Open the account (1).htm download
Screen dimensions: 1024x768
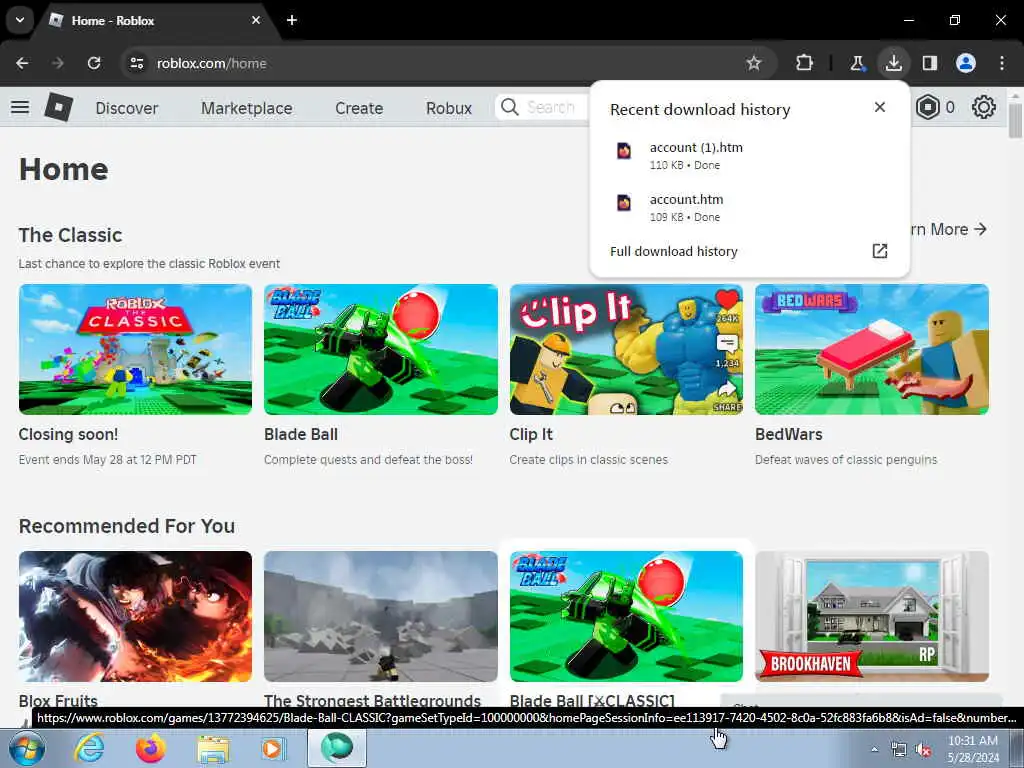click(x=749, y=155)
